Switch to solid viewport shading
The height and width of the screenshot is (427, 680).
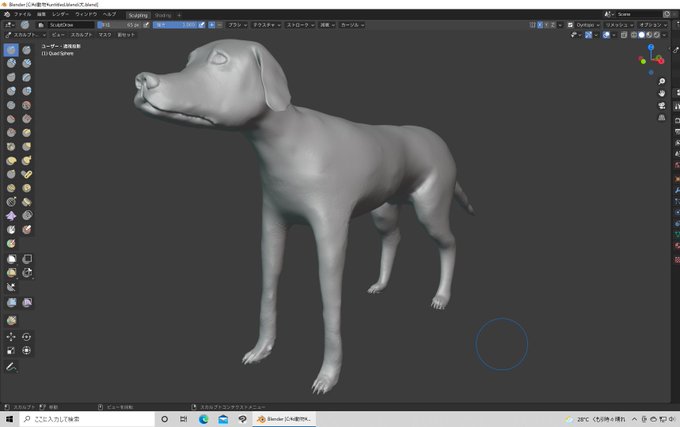click(x=641, y=35)
